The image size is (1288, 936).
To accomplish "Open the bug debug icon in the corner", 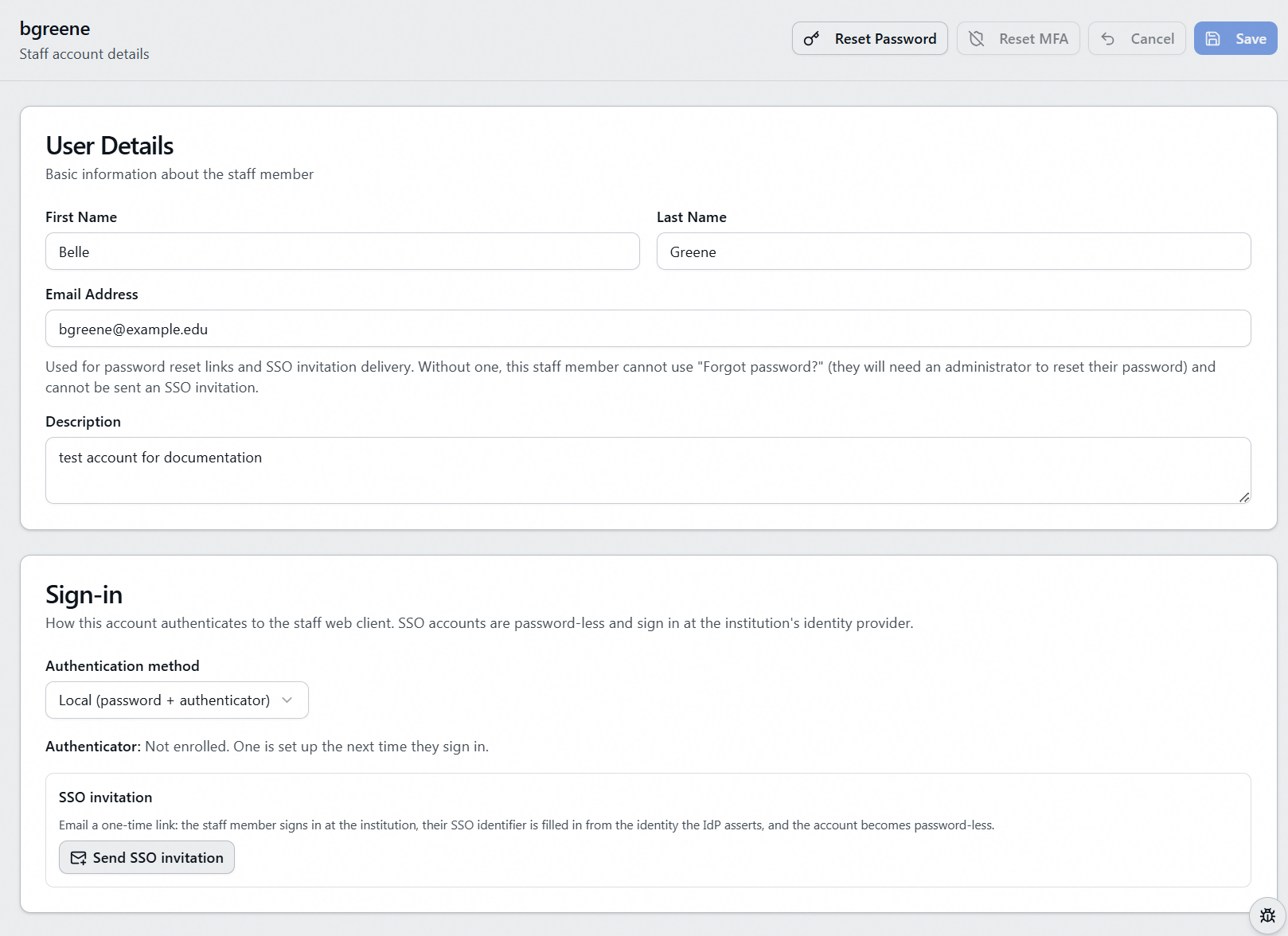I will click(1267, 916).
